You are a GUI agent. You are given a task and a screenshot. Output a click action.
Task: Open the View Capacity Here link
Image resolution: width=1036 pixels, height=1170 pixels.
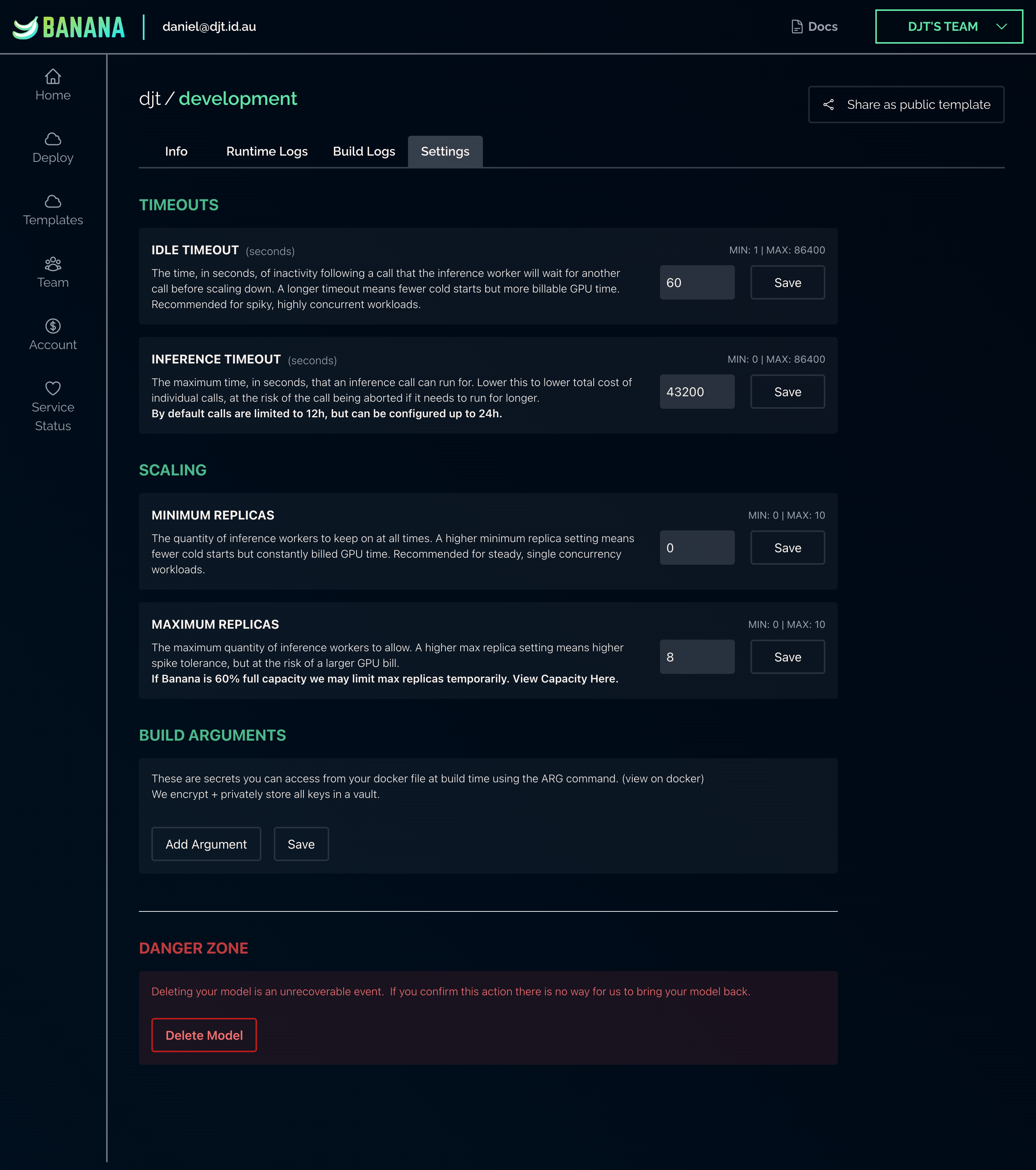565,679
